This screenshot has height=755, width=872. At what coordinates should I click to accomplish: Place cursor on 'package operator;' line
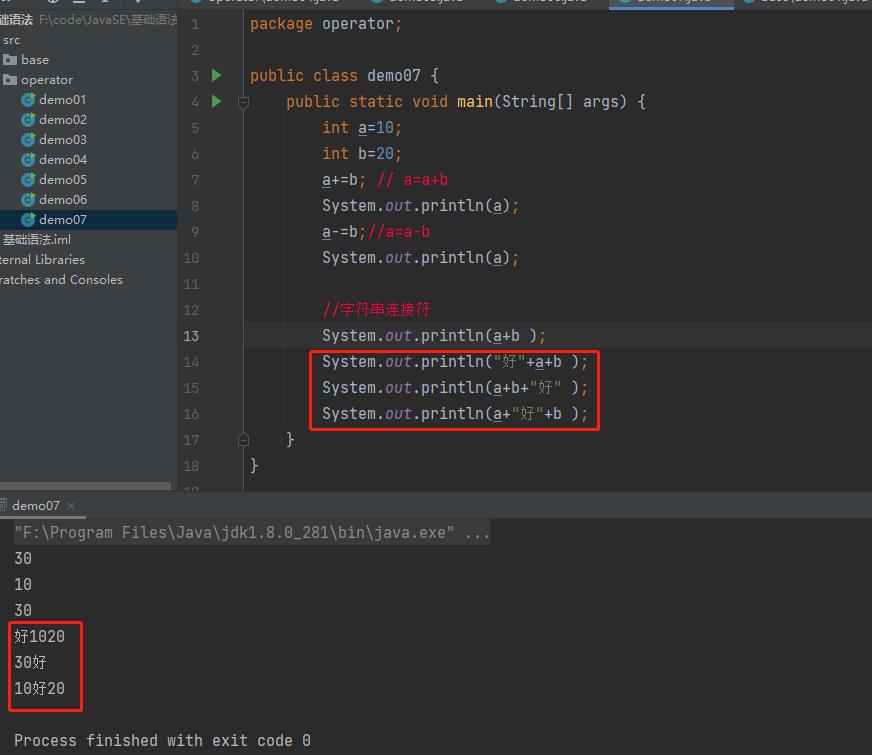[326, 24]
